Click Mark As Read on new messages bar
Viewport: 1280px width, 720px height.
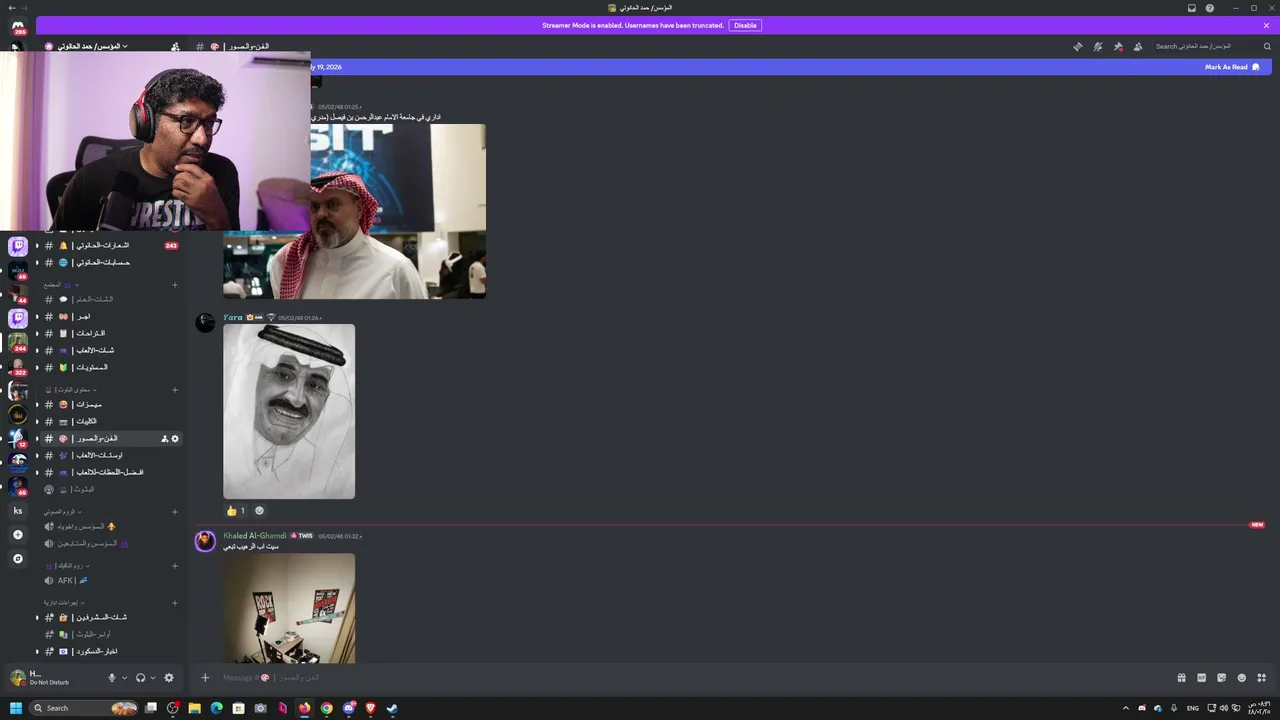point(1232,67)
